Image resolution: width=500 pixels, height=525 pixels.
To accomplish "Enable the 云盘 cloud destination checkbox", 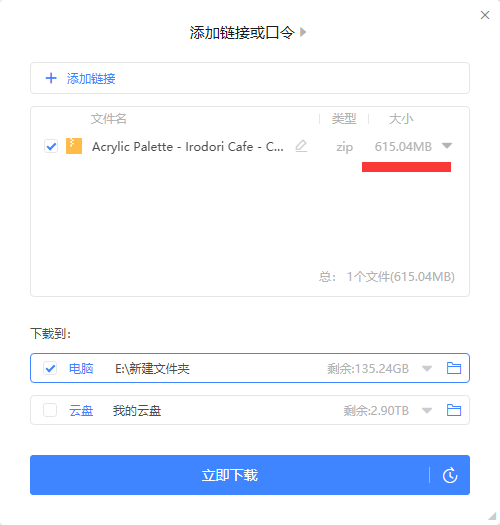I will (x=50, y=410).
